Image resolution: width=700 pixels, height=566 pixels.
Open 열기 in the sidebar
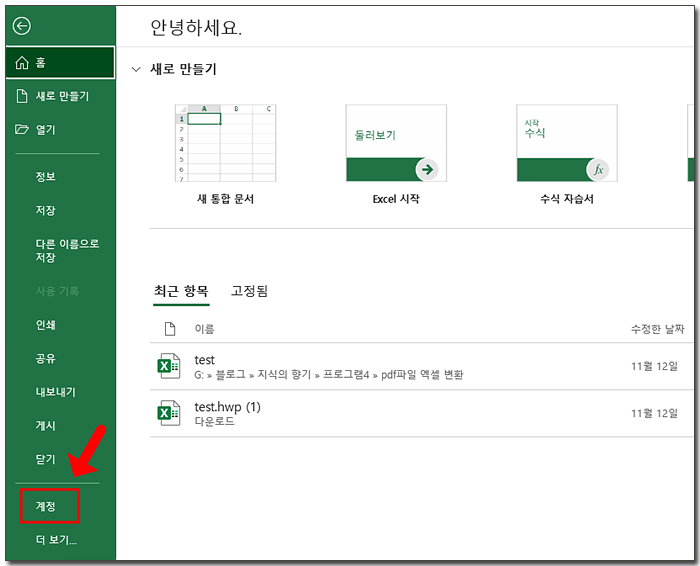pos(60,129)
